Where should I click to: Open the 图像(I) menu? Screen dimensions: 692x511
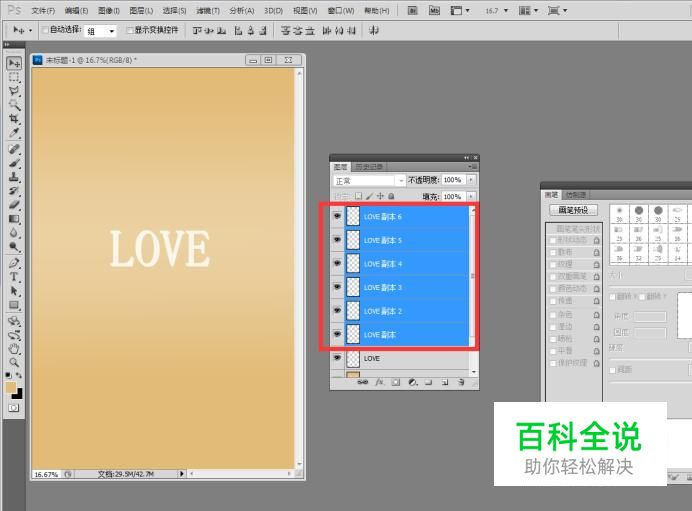(109, 11)
